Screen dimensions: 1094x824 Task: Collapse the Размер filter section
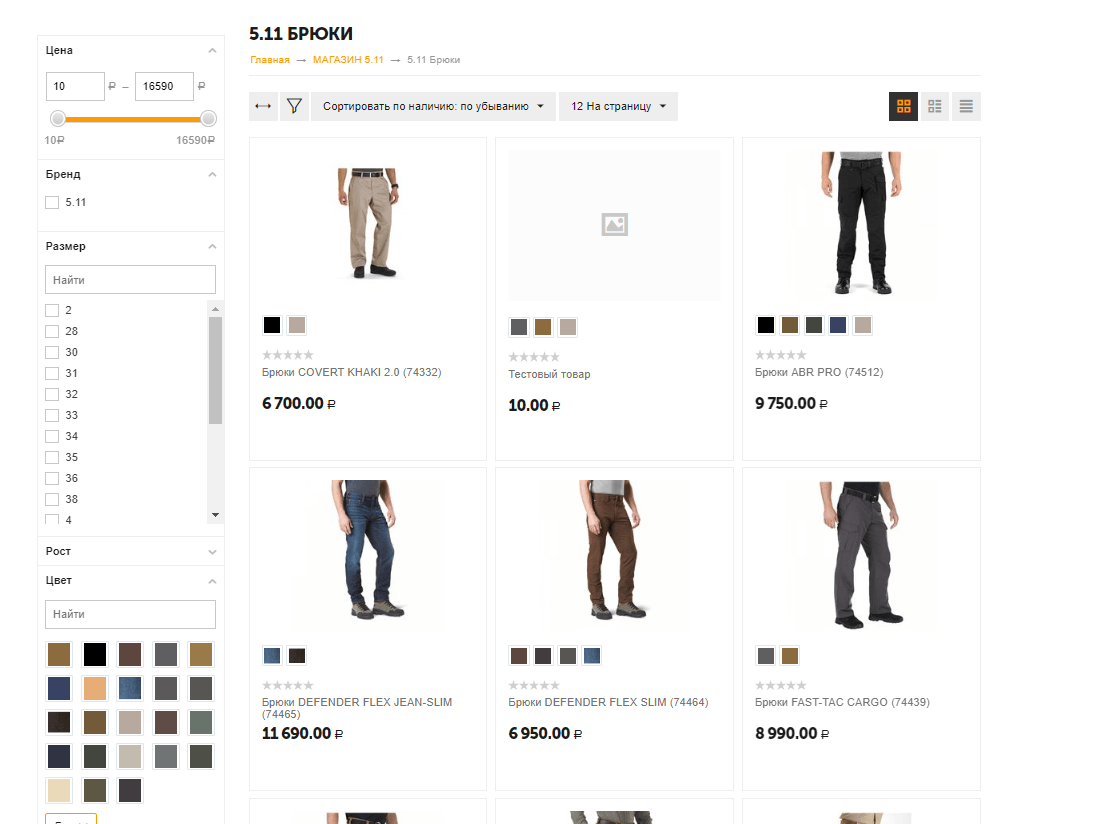click(212, 246)
